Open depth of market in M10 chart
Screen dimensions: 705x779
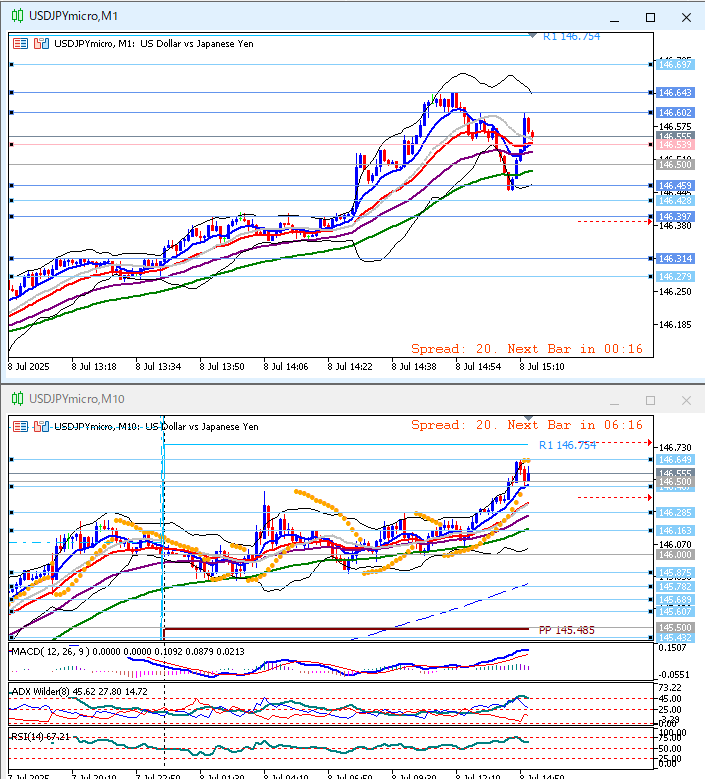click(41, 427)
